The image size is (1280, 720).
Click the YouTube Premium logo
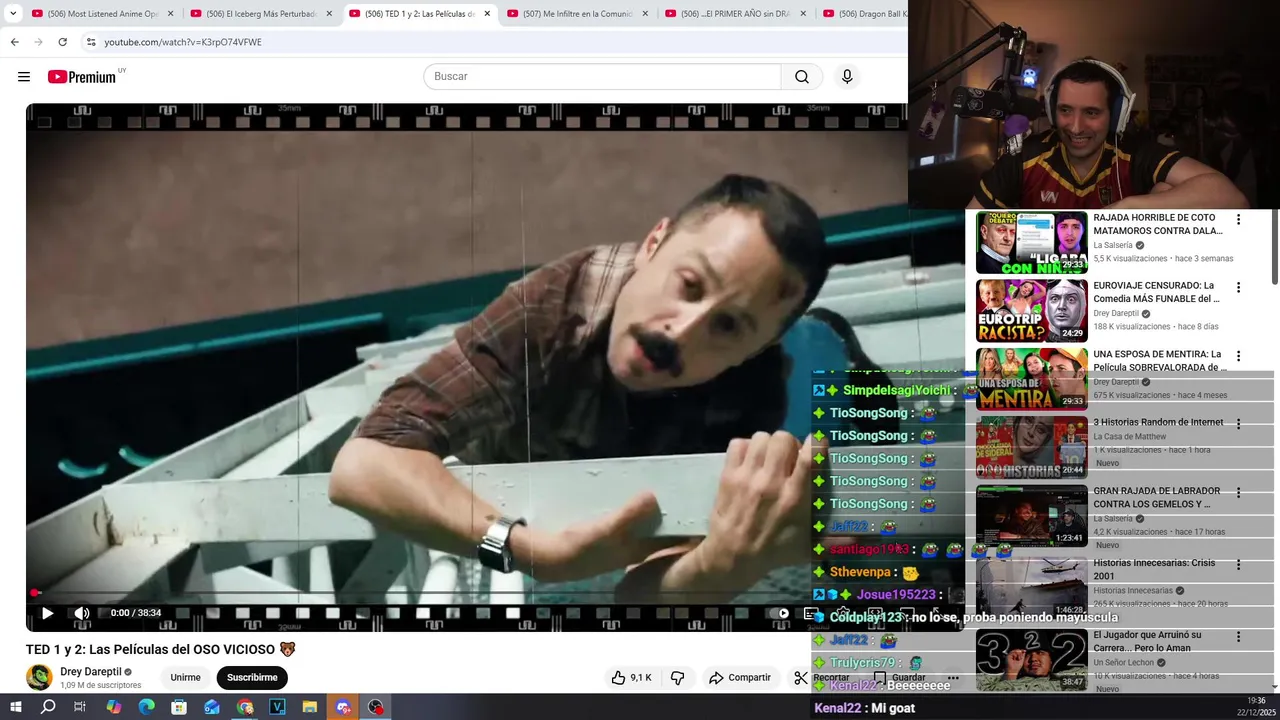coord(82,77)
